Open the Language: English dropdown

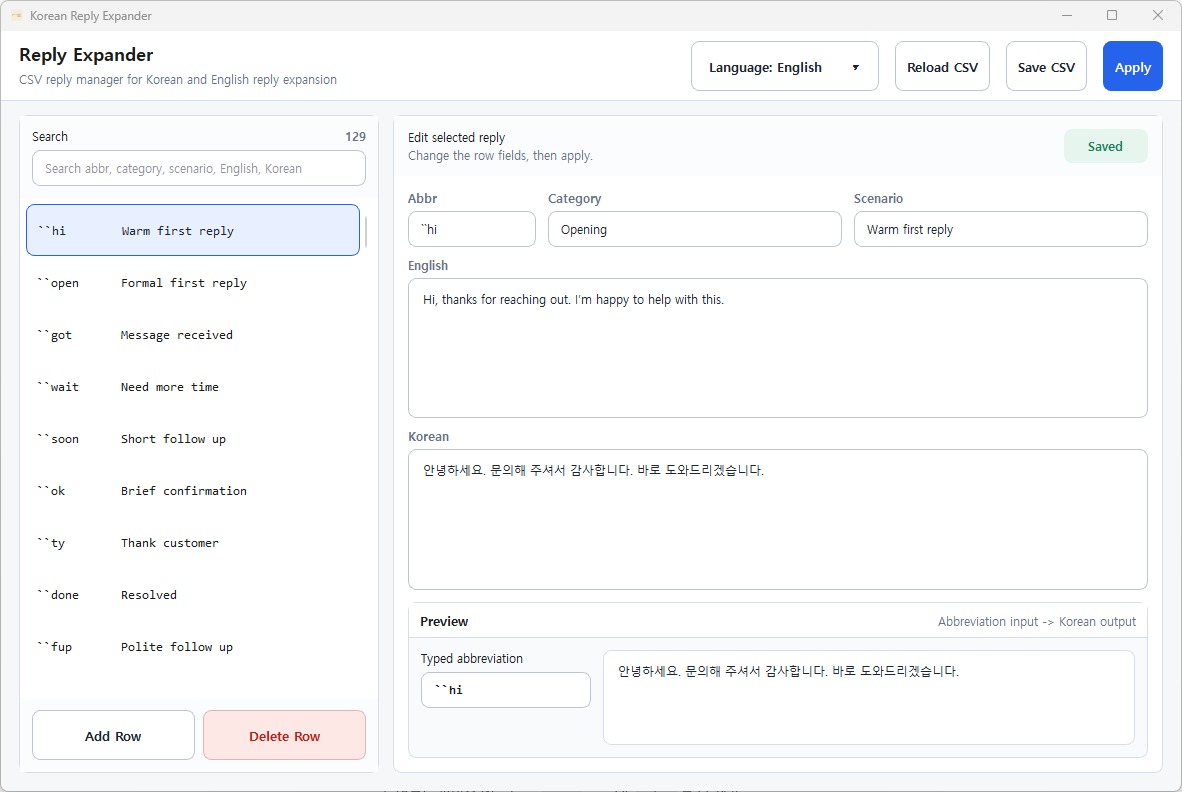point(784,66)
